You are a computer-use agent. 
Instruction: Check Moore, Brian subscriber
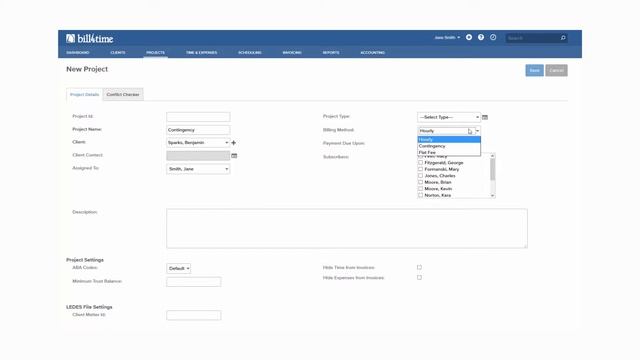pos(420,182)
